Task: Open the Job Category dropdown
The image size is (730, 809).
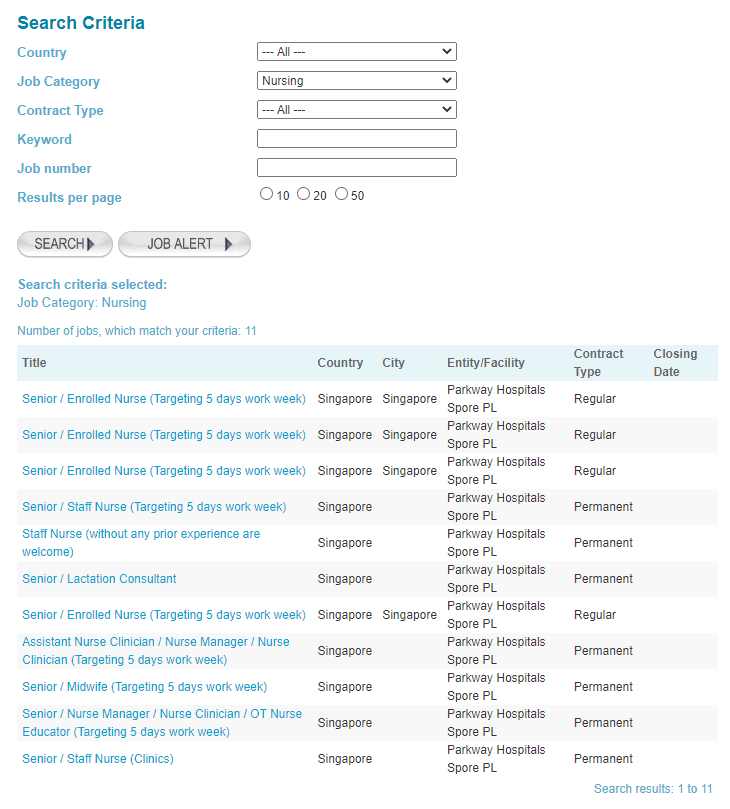Action: point(356,81)
